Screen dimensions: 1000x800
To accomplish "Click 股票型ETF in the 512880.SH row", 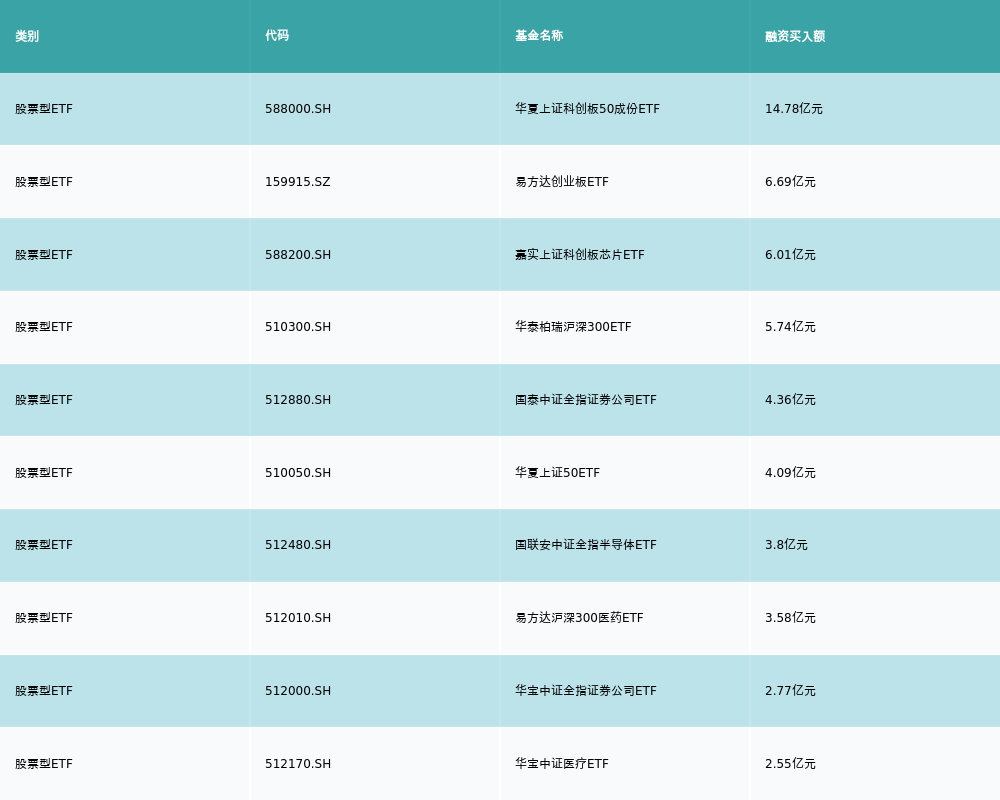I will [44, 400].
